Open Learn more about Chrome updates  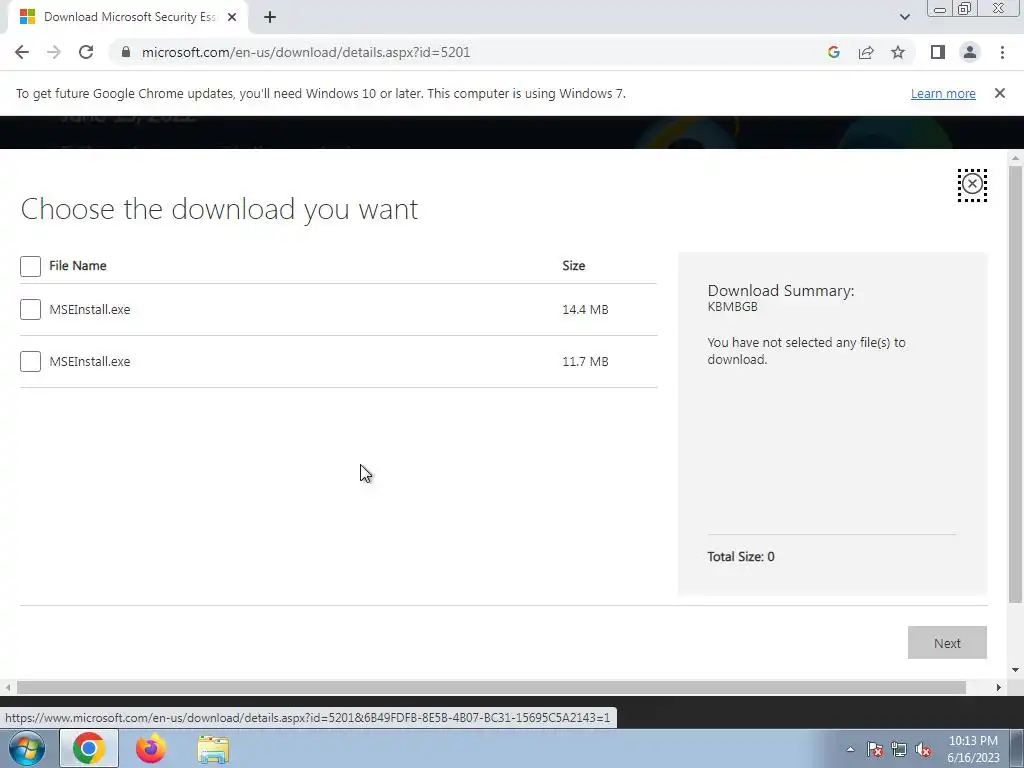943,93
